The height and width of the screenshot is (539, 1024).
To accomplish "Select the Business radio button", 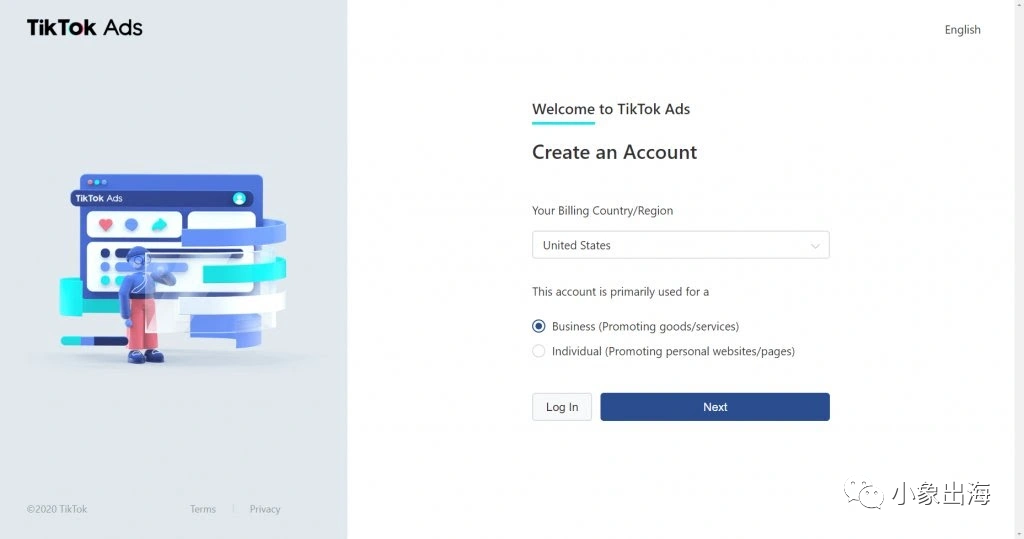I will [538, 326].
